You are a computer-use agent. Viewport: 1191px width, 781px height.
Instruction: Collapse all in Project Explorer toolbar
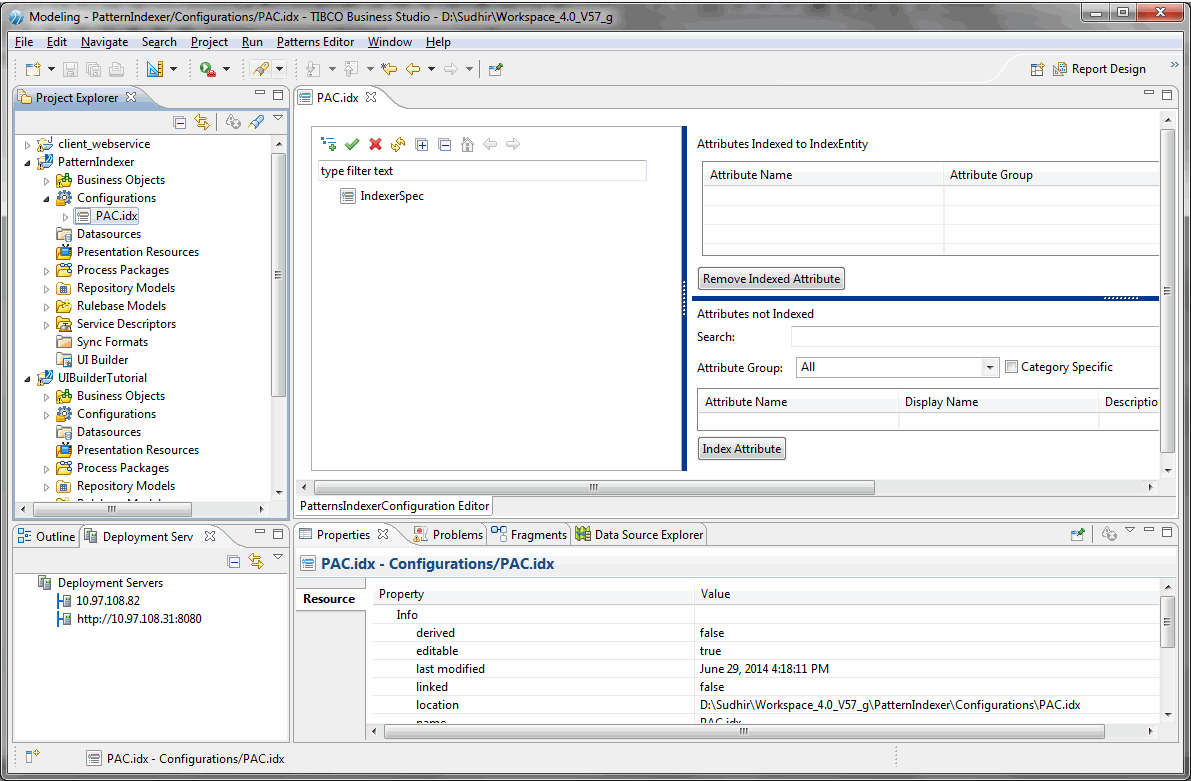pos(180,122)
